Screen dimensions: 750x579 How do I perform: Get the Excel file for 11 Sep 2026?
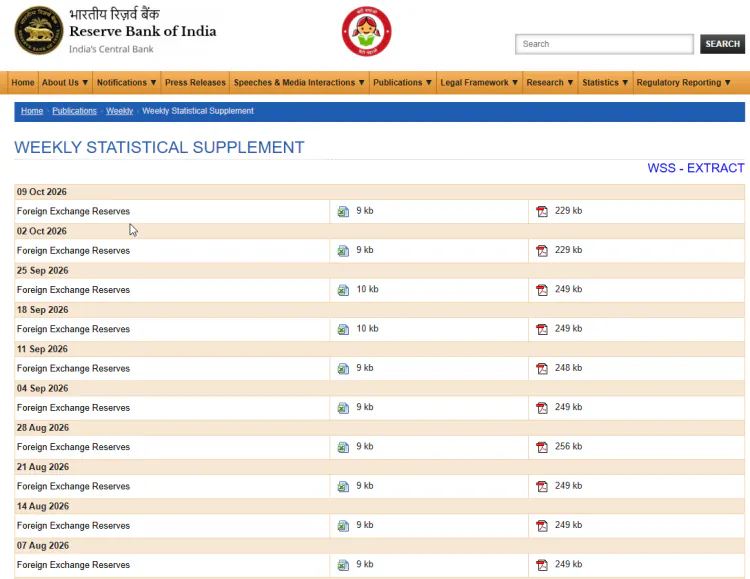(343, 368)
